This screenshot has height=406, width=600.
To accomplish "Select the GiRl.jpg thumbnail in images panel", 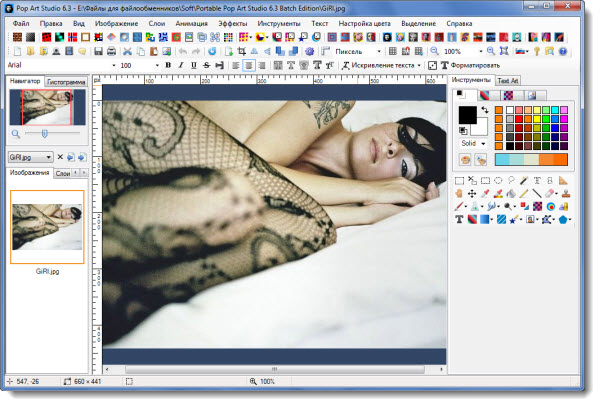I will click(x=47, y=226).
